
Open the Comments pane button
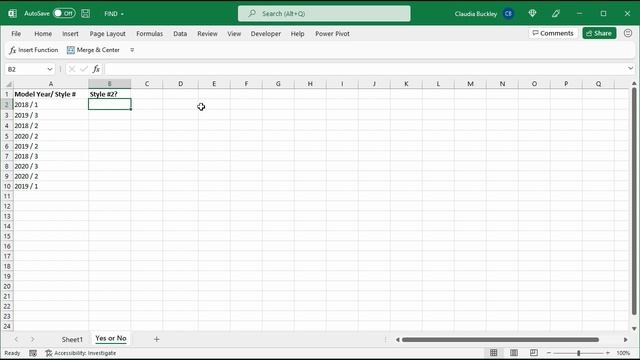[x=553, y=33]
